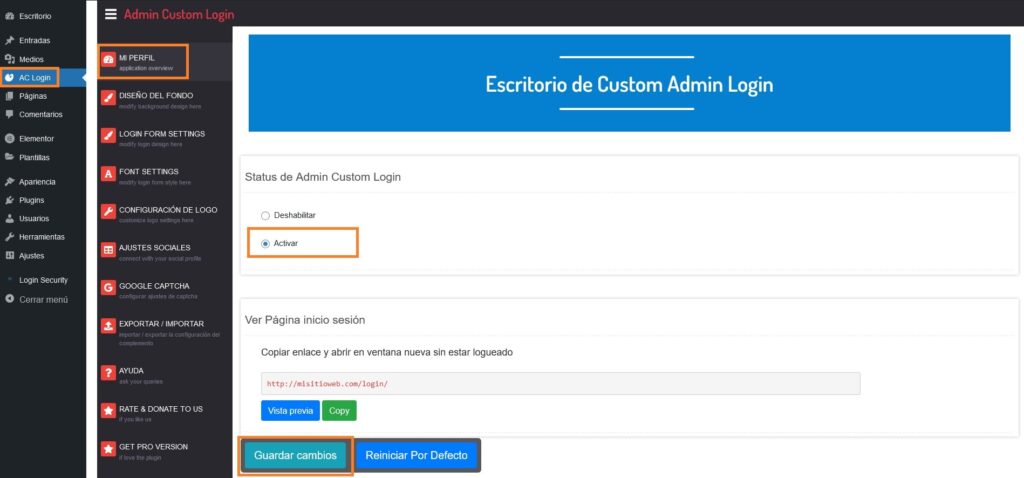Image resolution: width=1024 pixels, height=478 pixels.
Task: Click the Exportar / Importar upload icon
Action: [x=108, y=326]
